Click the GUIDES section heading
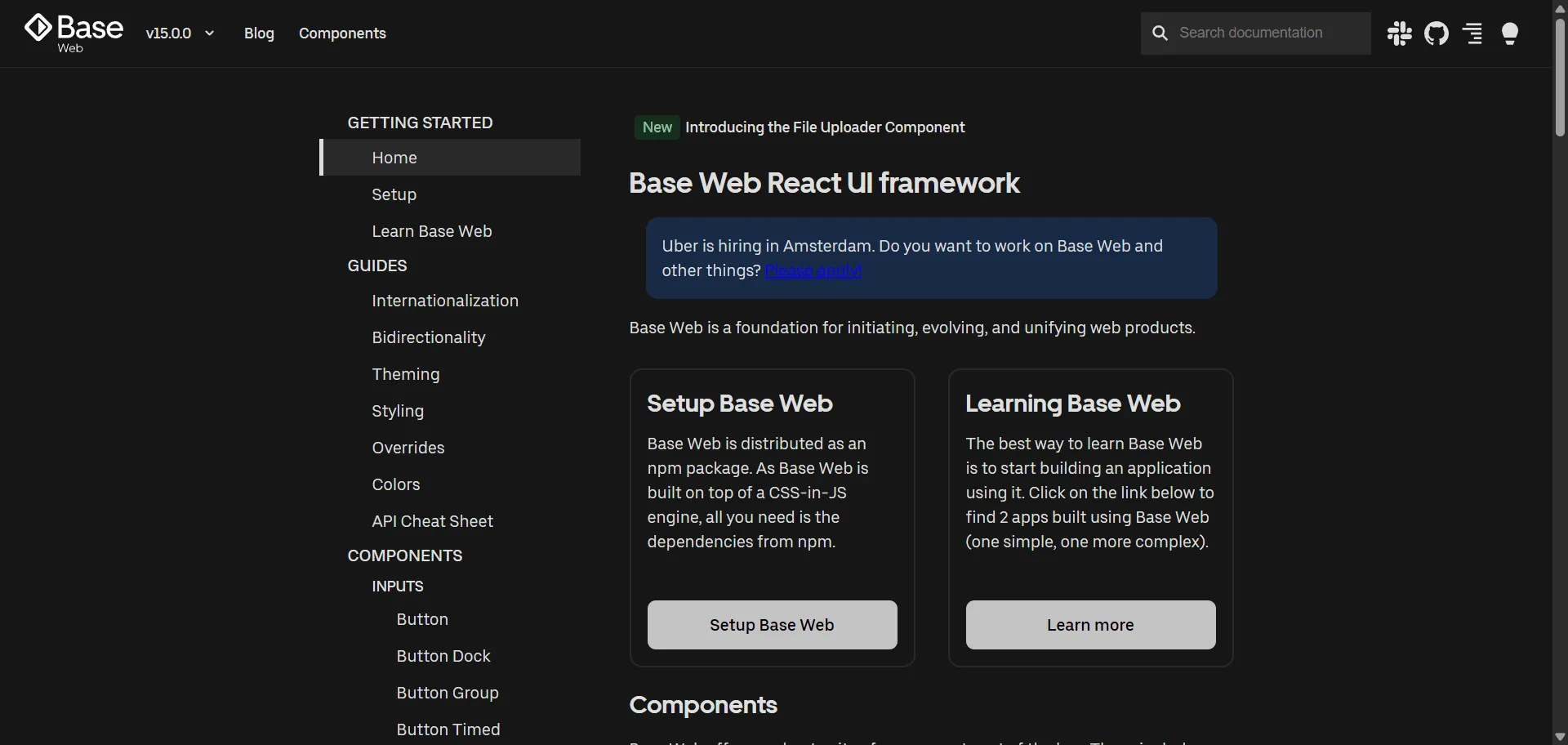 (x=377, y=265)
